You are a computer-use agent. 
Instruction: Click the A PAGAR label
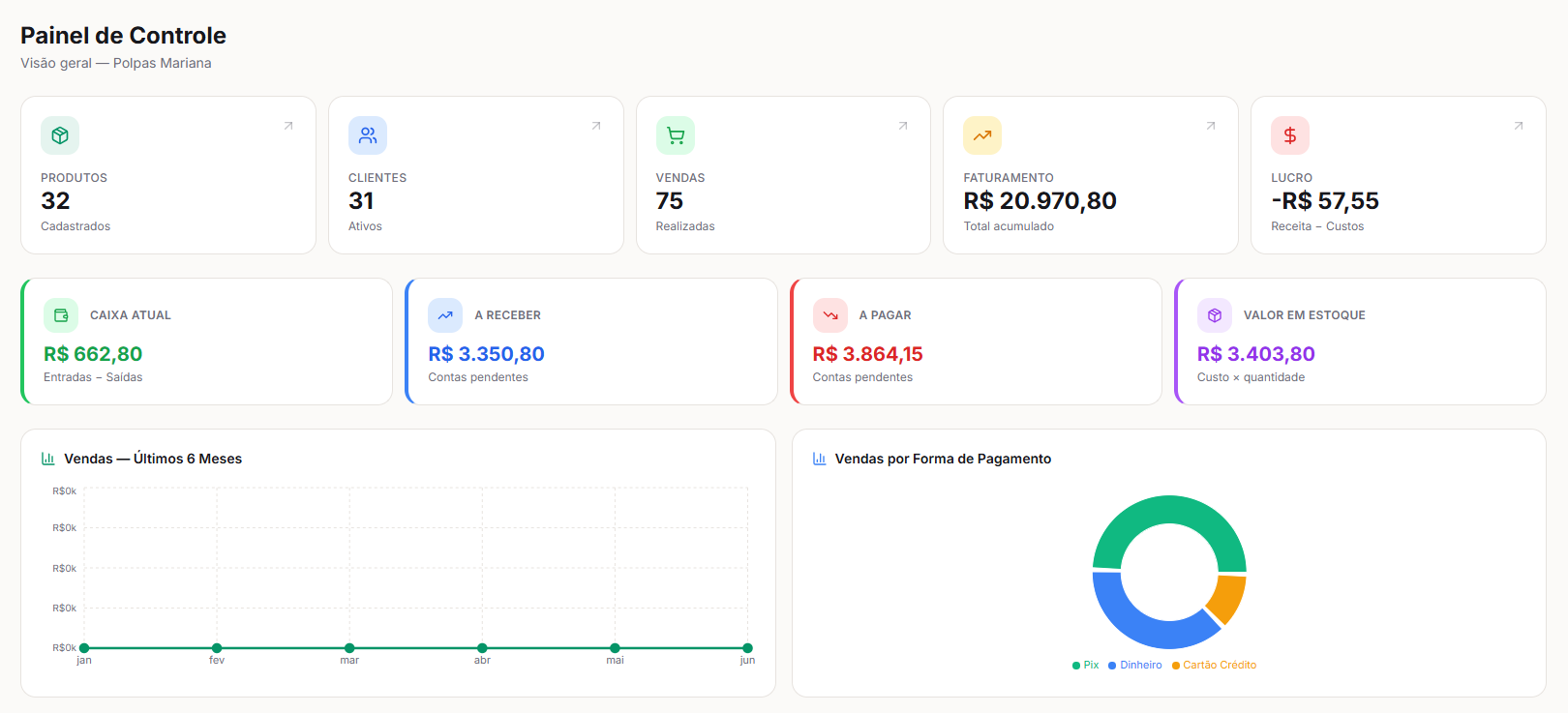click(886, 315)
